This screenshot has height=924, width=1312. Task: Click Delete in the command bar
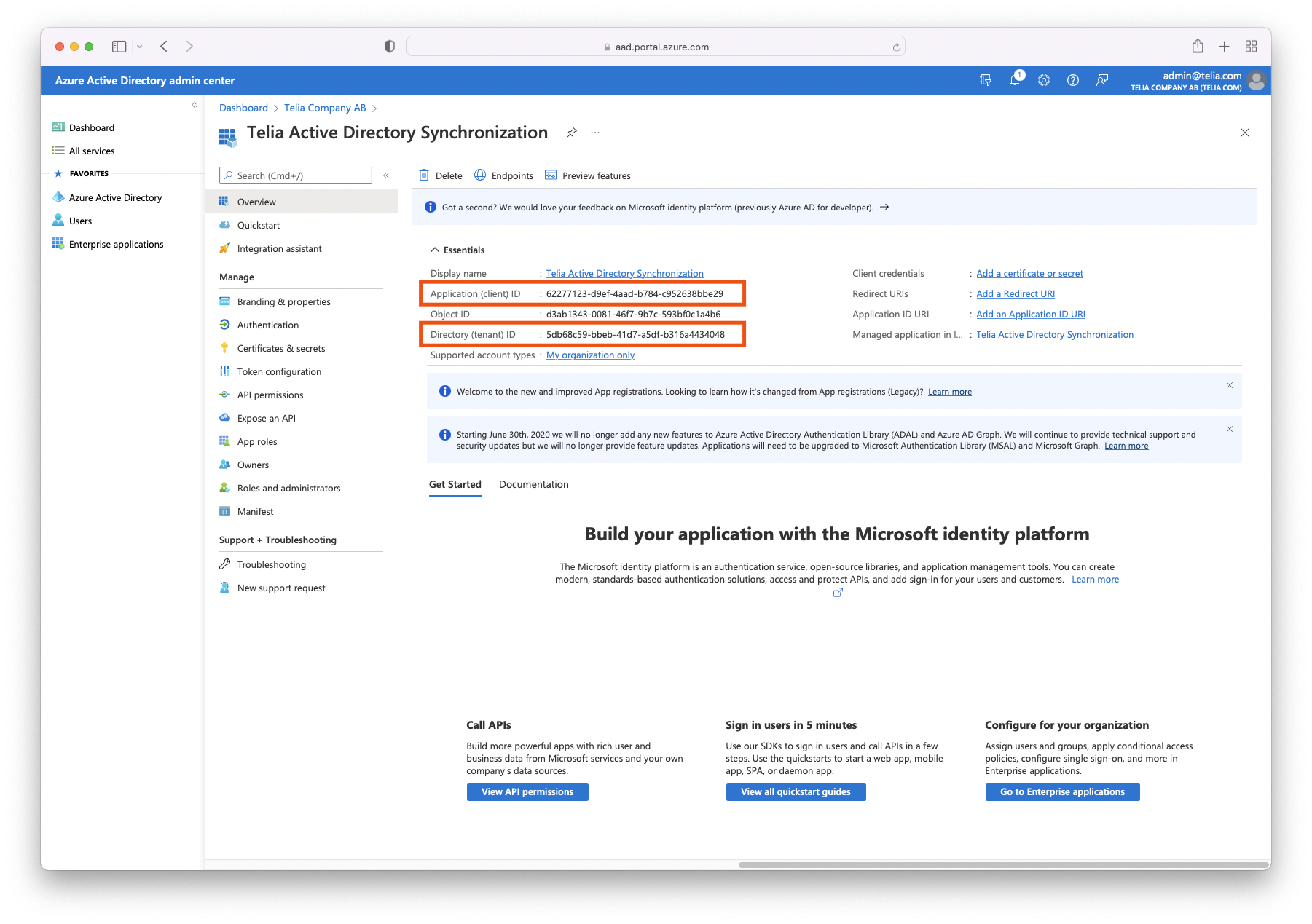click(x=441, y=175)
